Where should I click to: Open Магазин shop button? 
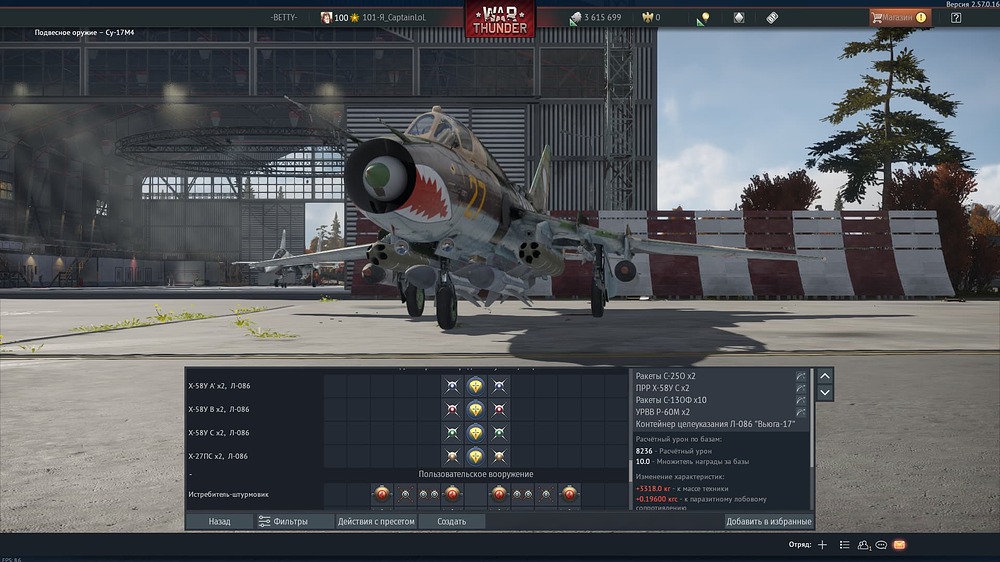point(900,18)
